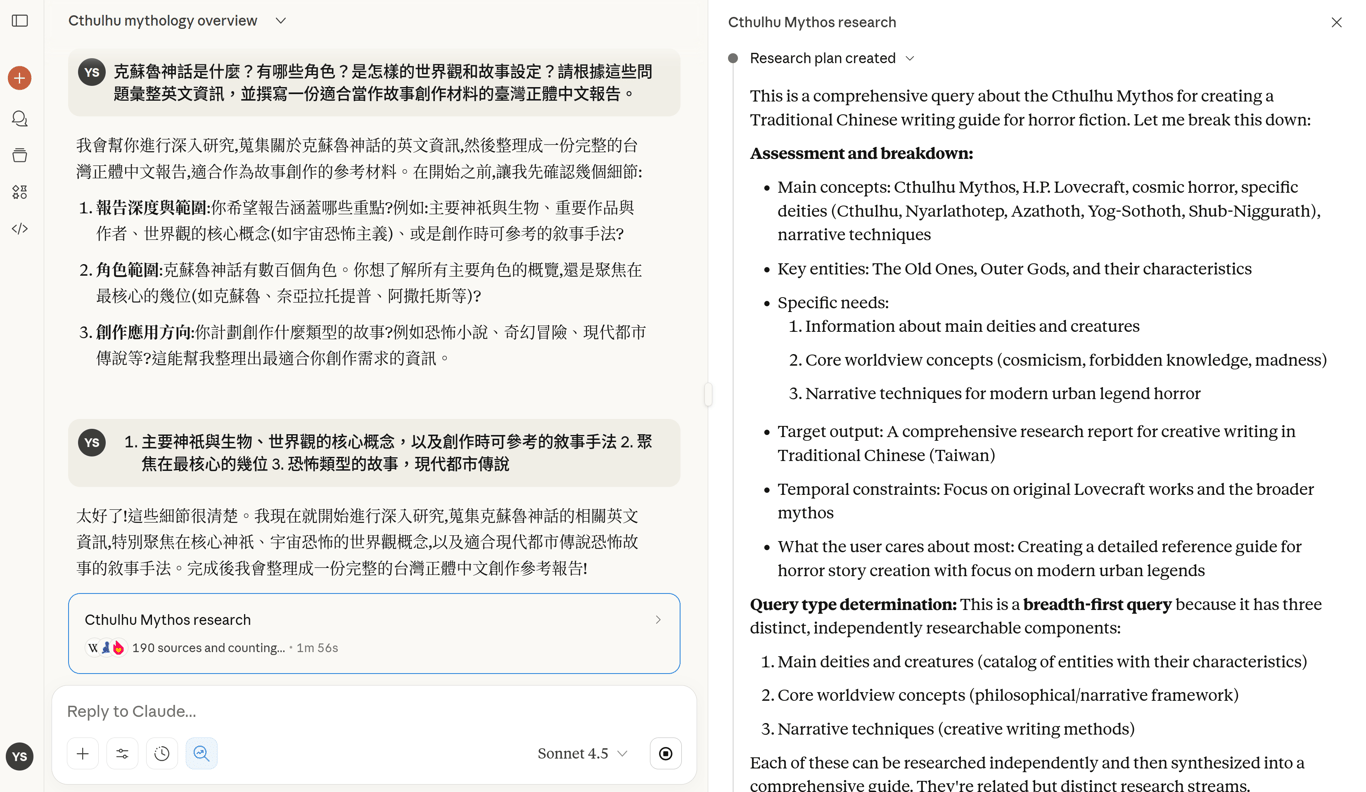Click the '創作應用方向' list item

(370, 345)
